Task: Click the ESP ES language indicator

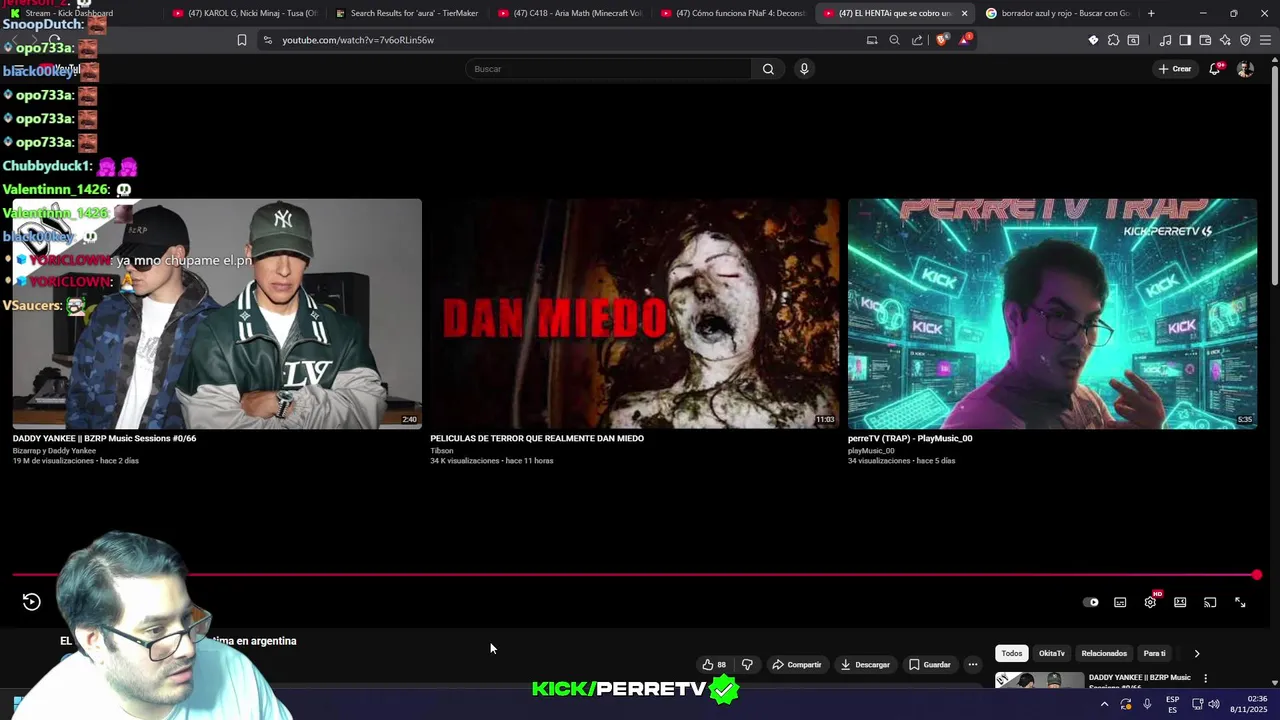Action: tap(1172, 704)
